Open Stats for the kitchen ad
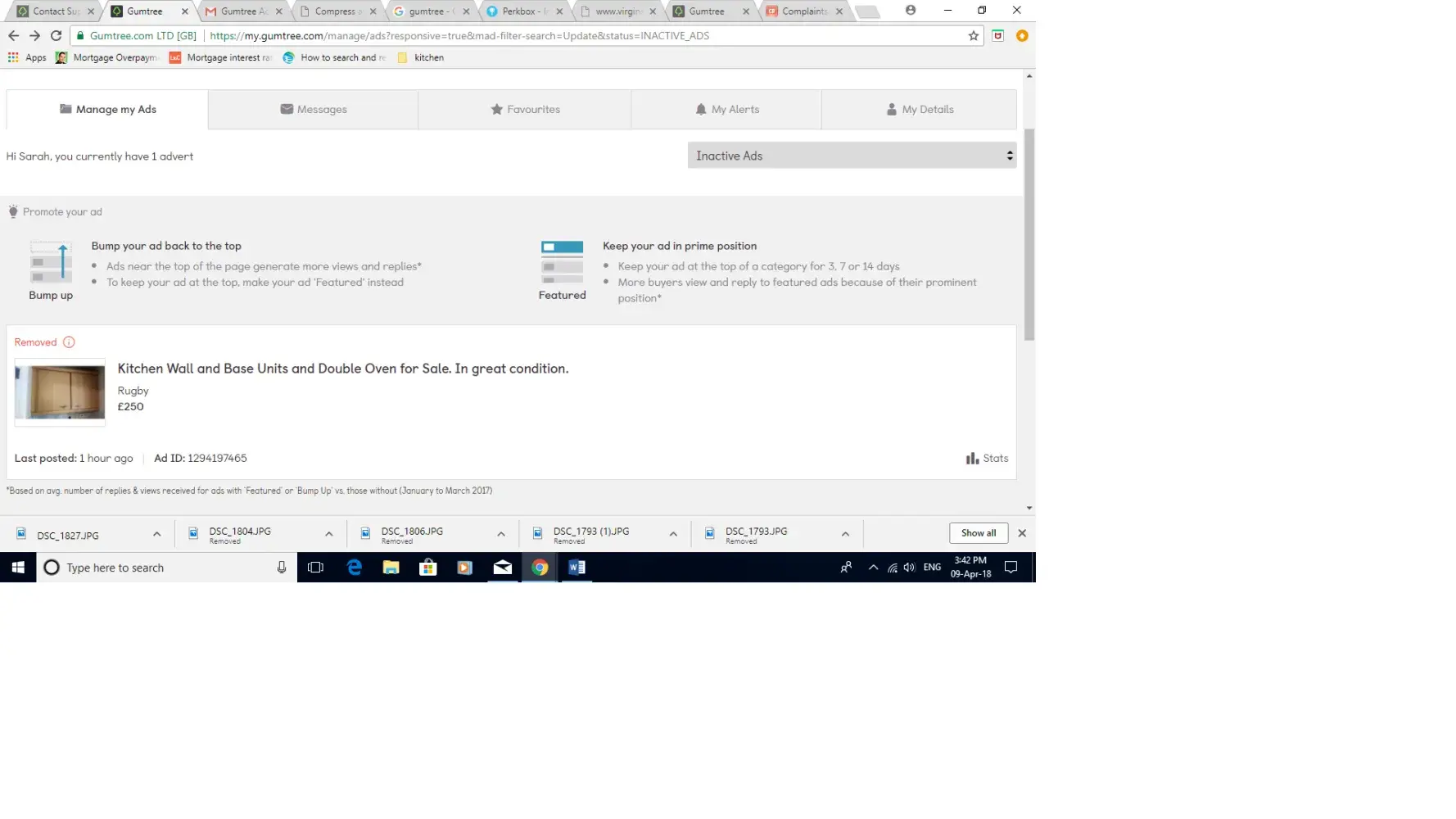1456x819 pixels. 987,459
